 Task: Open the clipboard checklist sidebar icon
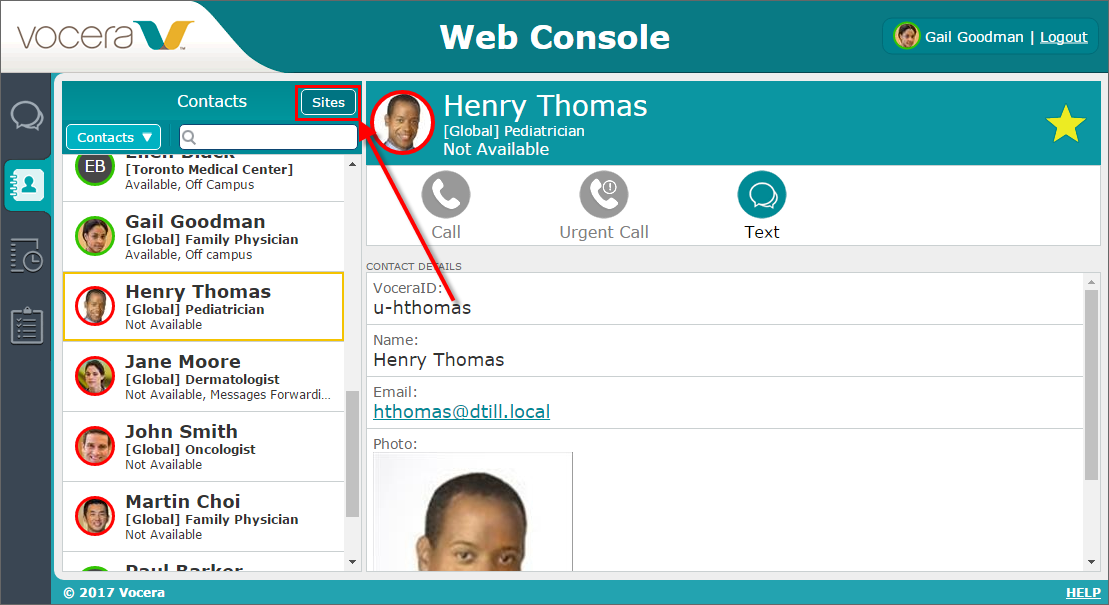(27, 325)
